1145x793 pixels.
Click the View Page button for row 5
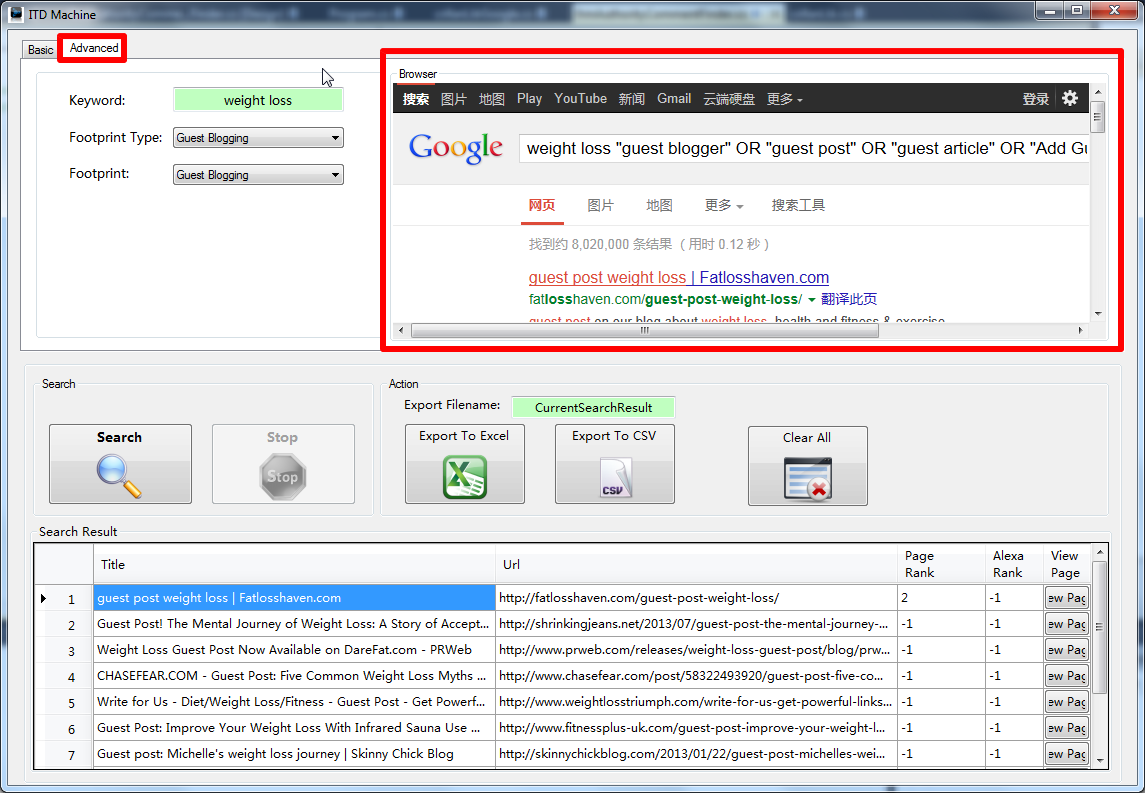pos(1067,702)
